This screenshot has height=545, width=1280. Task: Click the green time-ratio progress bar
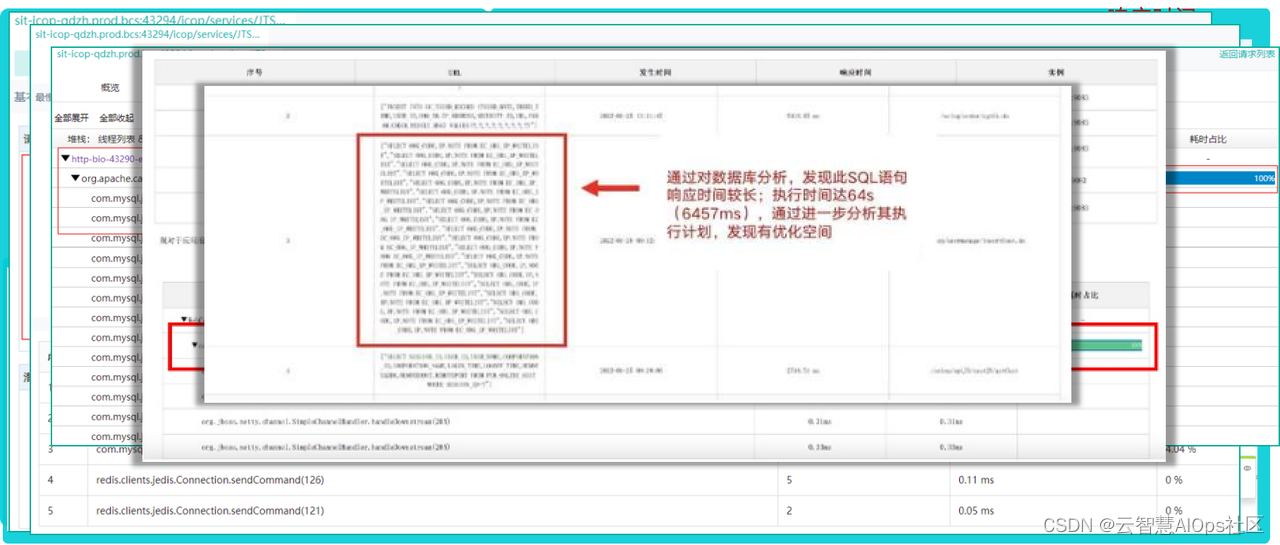click(x=1105, y=345)
